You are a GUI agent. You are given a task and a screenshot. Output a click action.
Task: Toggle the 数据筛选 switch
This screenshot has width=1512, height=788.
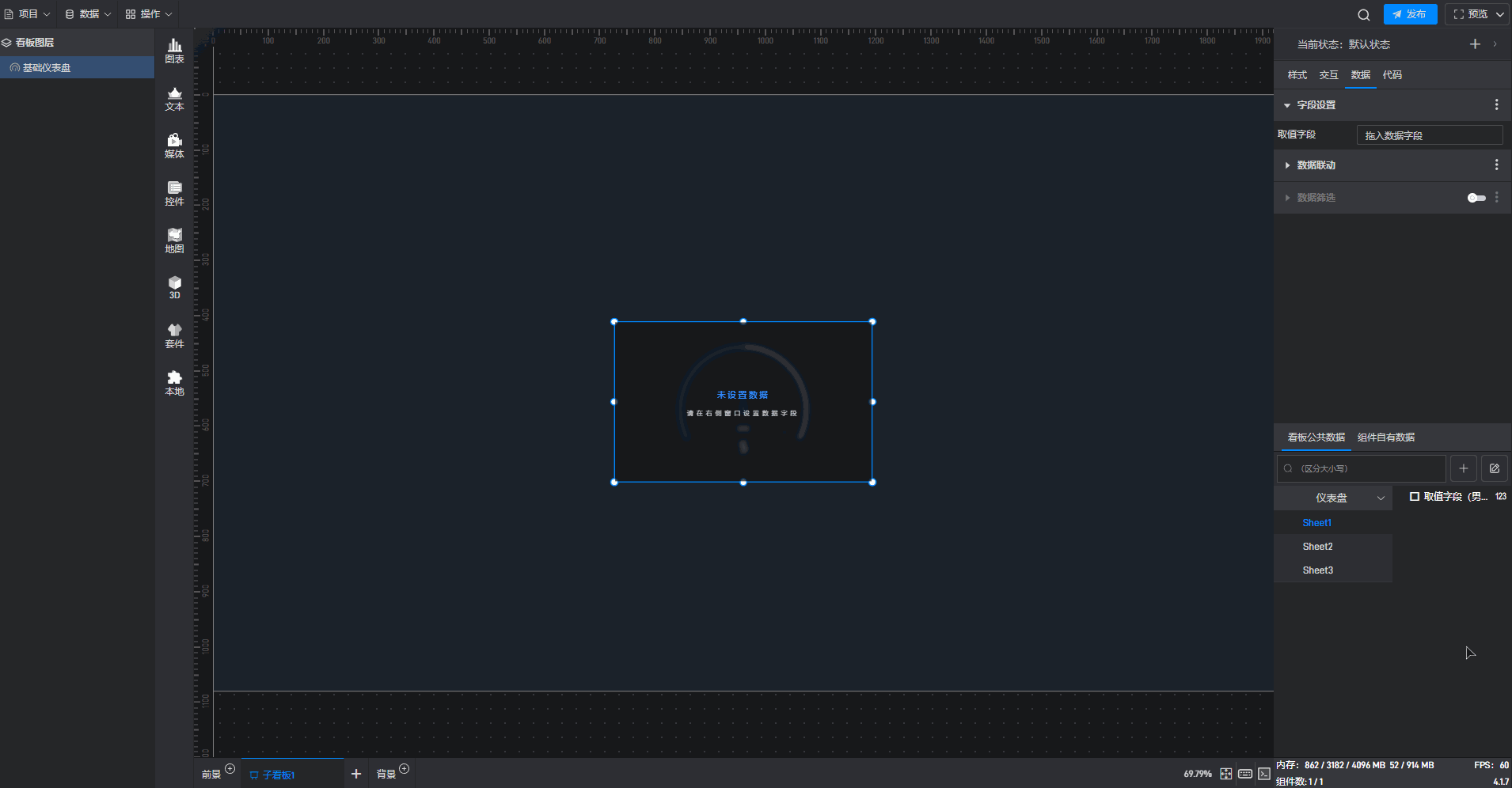pos(1476,198)
